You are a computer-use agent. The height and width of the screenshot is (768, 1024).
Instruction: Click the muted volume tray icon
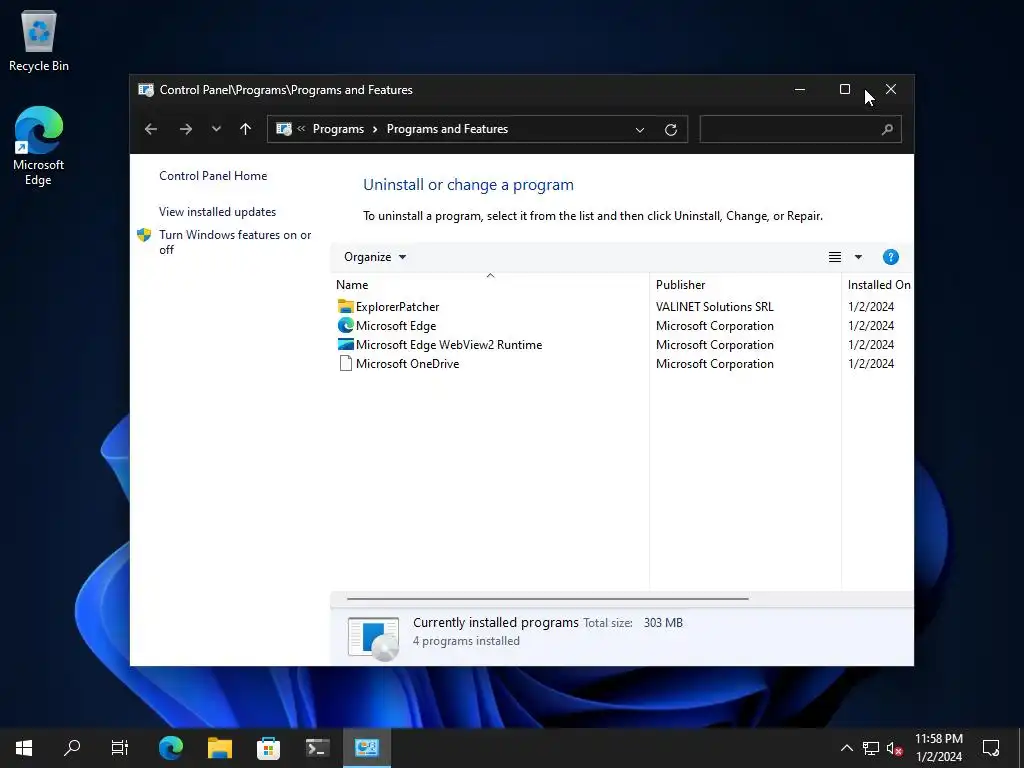pyautogui.click(x=895, y=748)
